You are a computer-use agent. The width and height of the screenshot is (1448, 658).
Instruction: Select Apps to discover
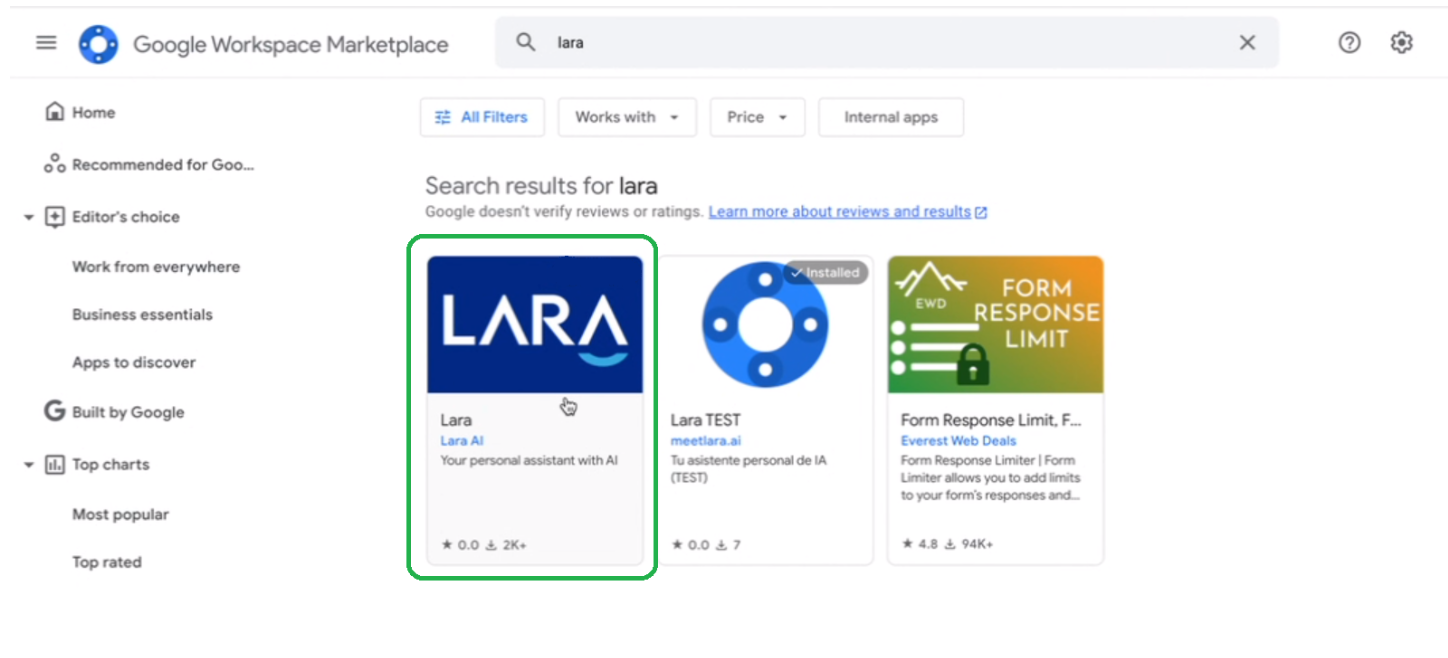coord(134,363)
